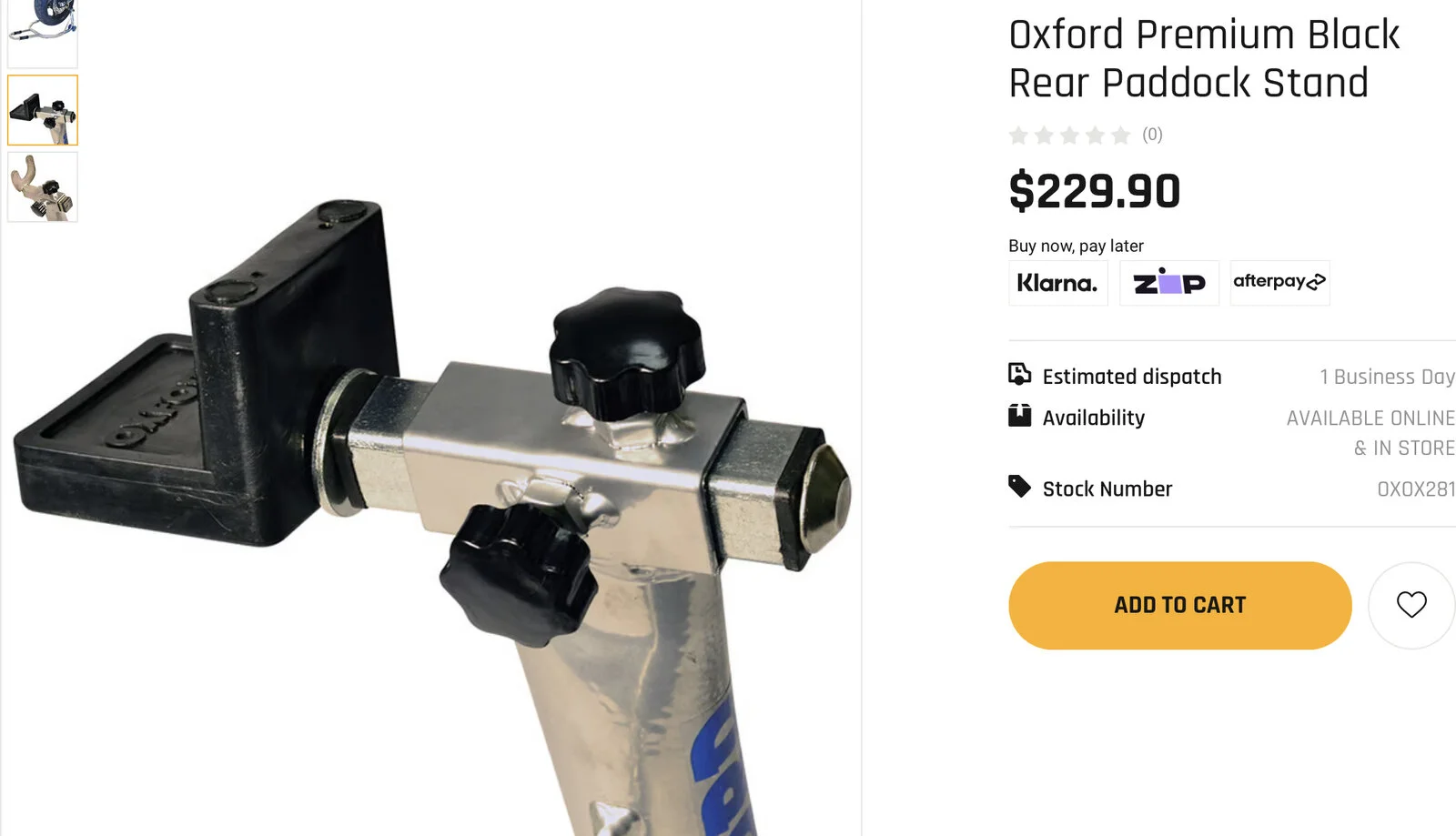Click the Oxford Premium Black product title
This screenshot has height=836, width=1456.
click(x=1204, y=58)
